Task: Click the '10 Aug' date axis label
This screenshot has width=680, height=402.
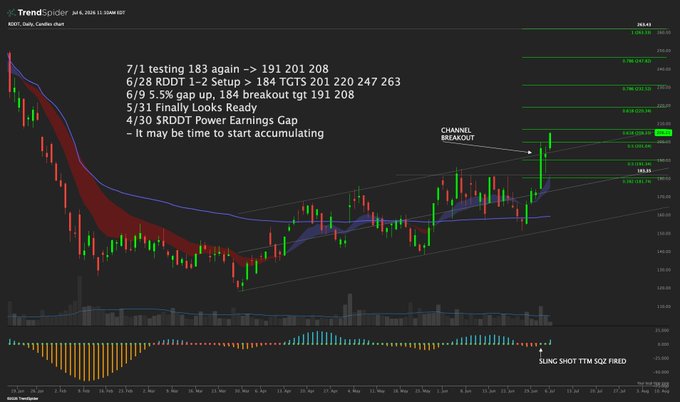Action: [664, 391]
